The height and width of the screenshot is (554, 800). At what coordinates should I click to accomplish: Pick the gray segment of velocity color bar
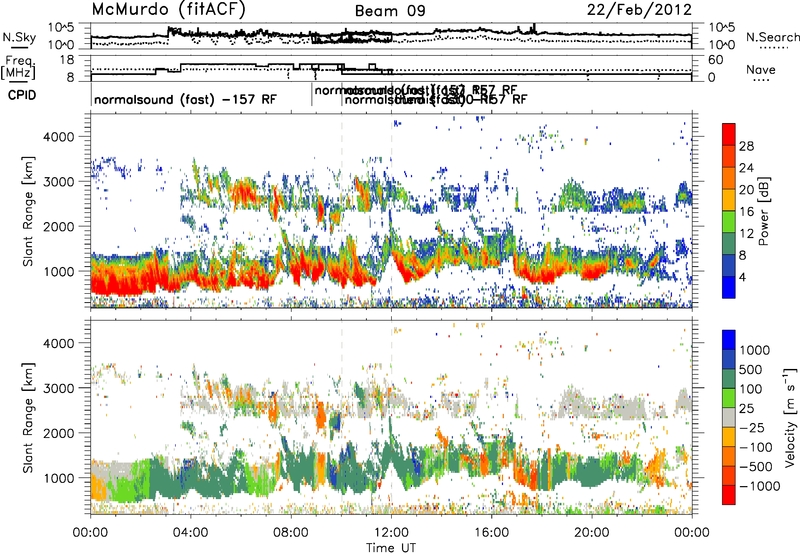click(729, 417)
